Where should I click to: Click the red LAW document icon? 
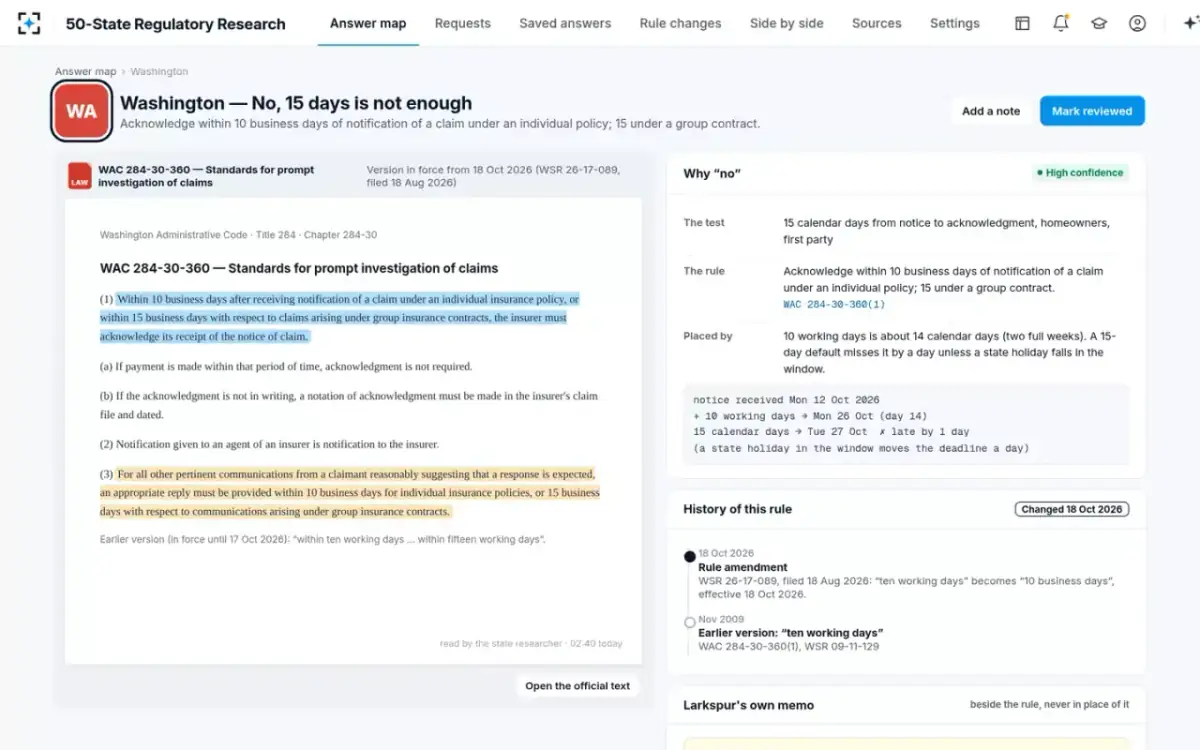tap(80, 176)
